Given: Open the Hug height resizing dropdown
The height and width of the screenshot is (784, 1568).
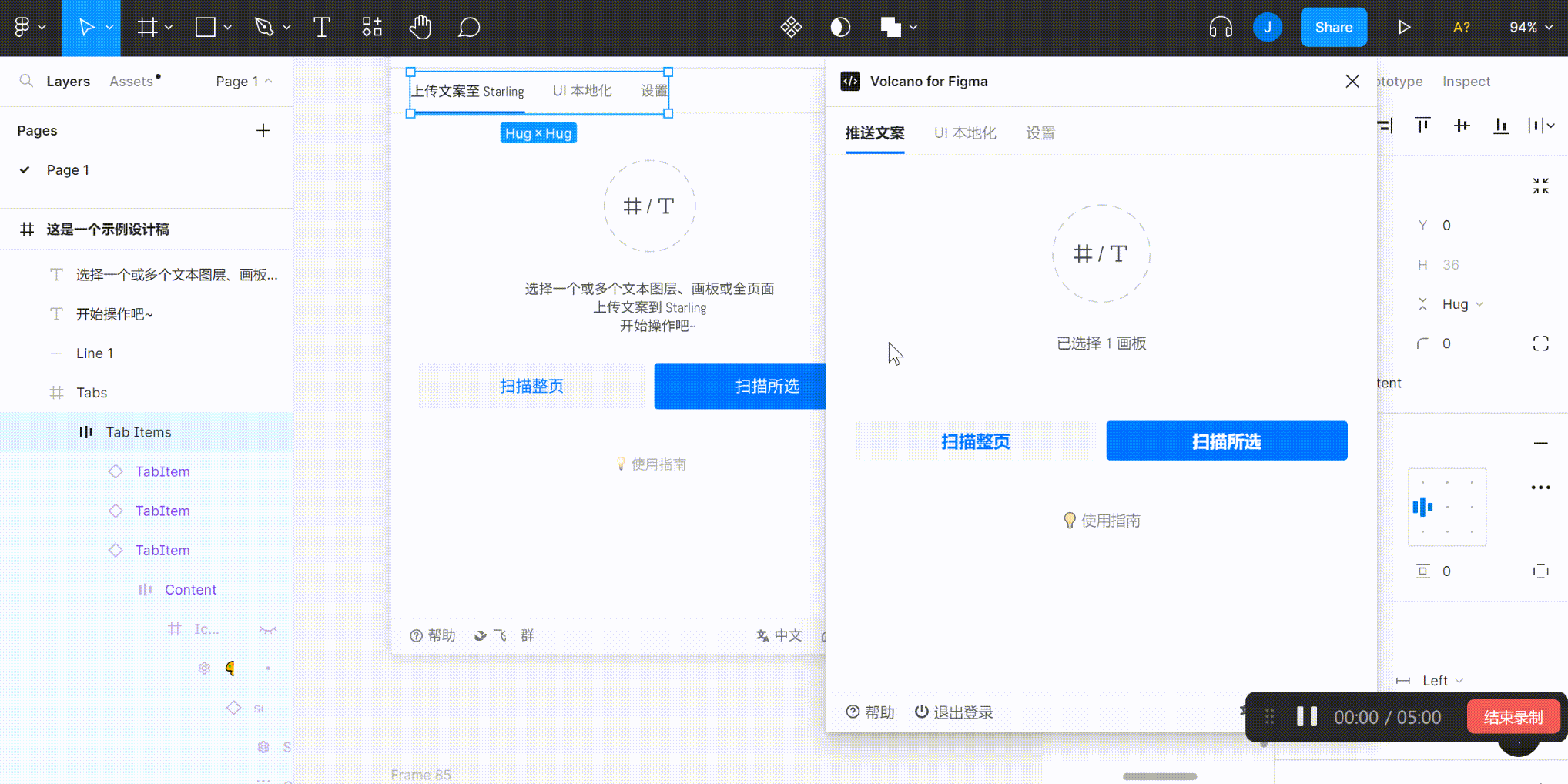Looking at the screenshot, I should tap(1462, 304).
